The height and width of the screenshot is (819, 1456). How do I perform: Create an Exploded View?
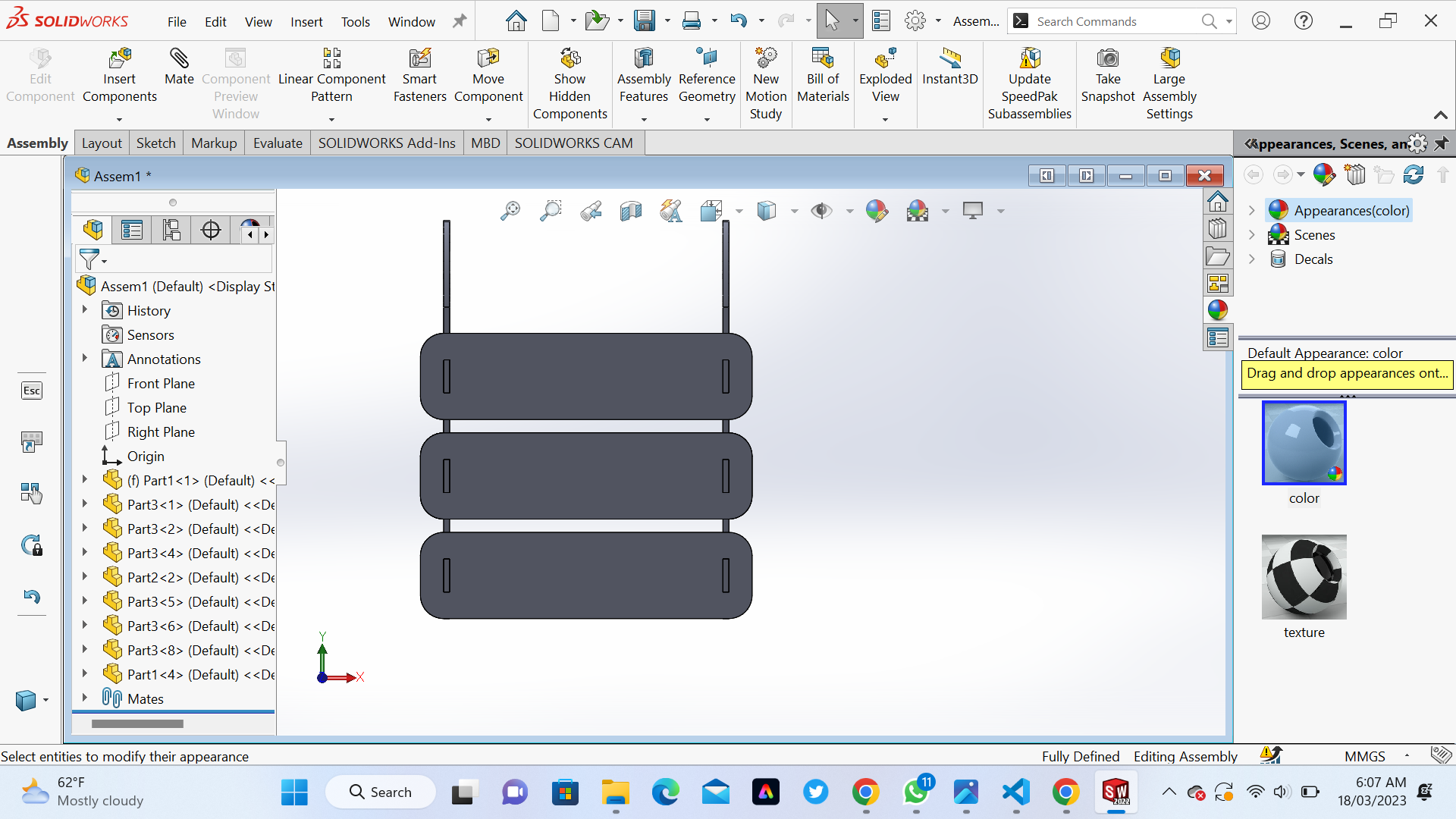pos(885,76)
